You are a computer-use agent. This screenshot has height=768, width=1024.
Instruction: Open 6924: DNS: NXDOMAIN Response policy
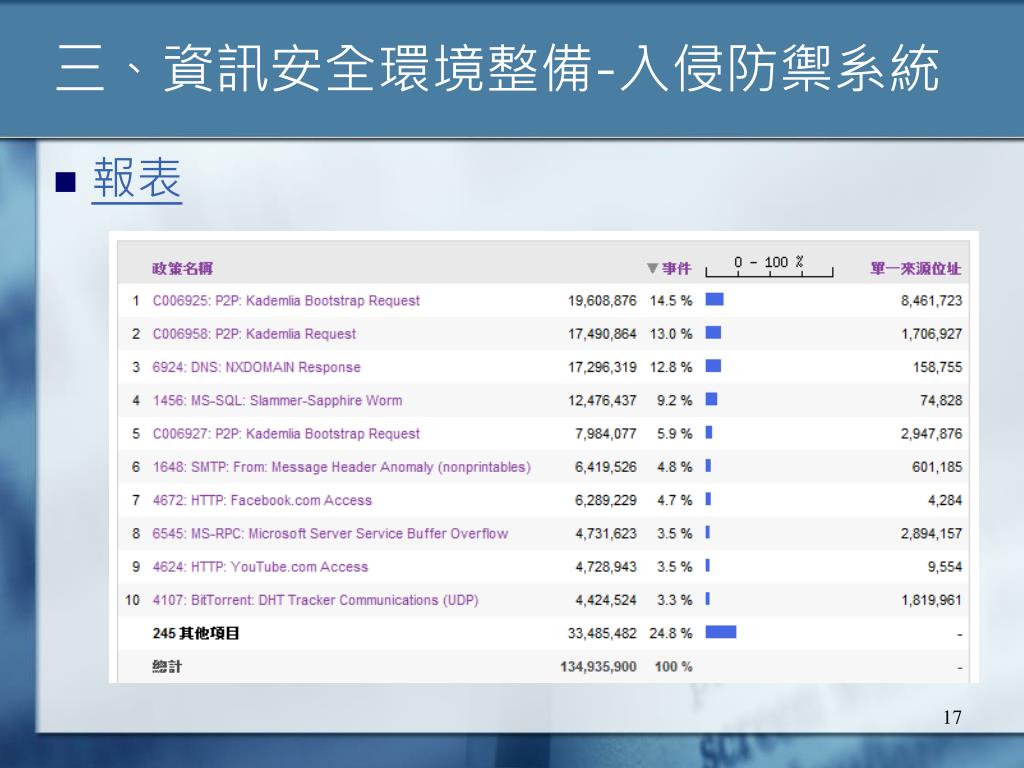[x=256, y=367]
